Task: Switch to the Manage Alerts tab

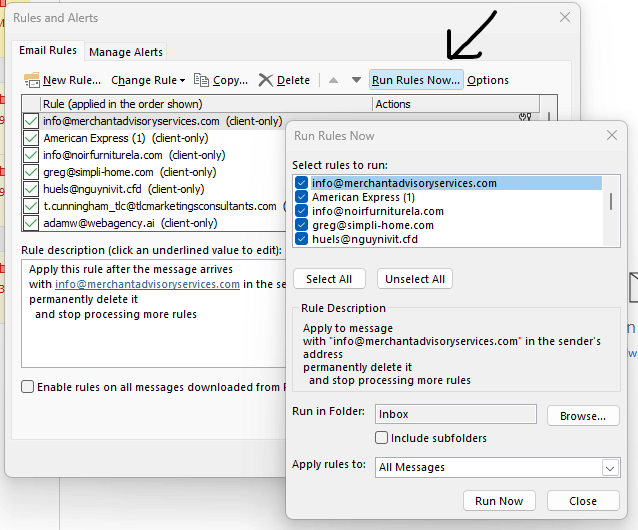Action: coord(126,52)
